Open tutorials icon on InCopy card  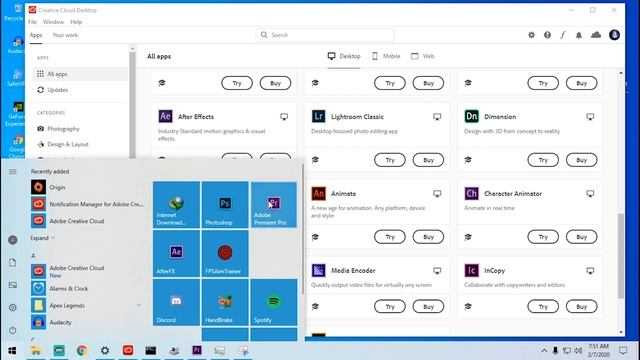click(468, 307)
